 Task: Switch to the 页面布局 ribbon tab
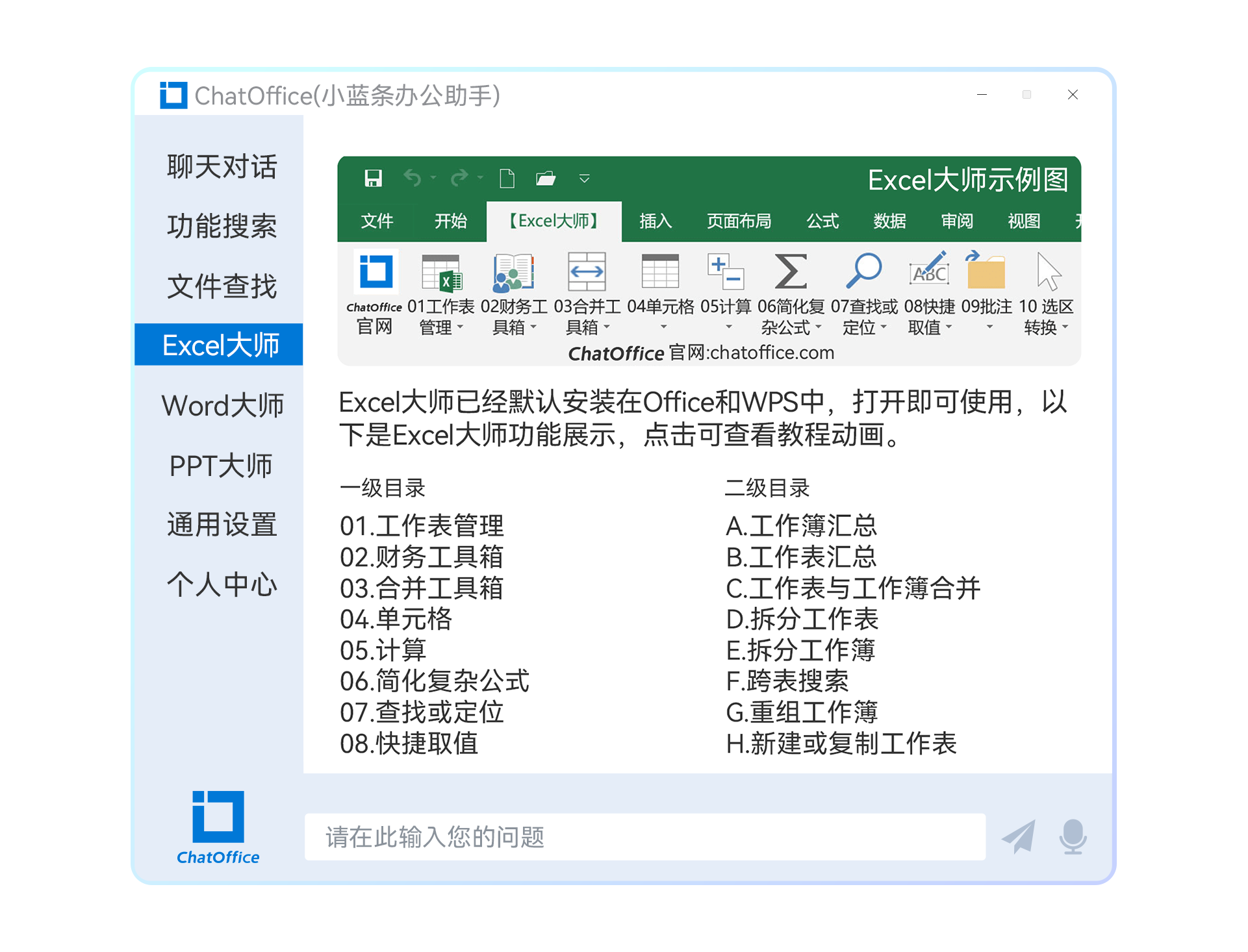coord(739,221)
